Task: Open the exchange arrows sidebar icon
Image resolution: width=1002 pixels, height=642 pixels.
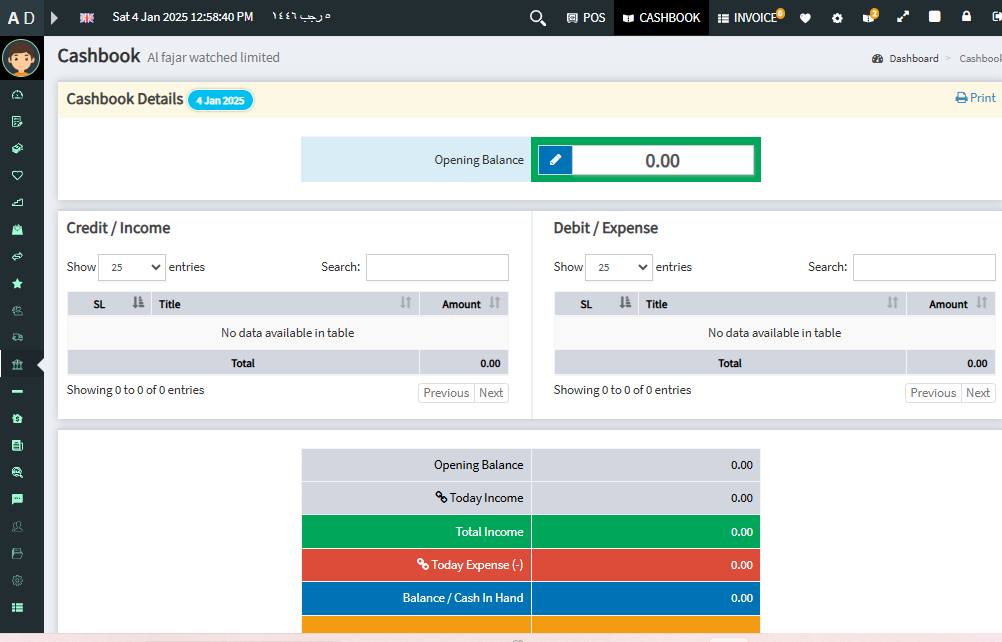Action: click(17, 256)
